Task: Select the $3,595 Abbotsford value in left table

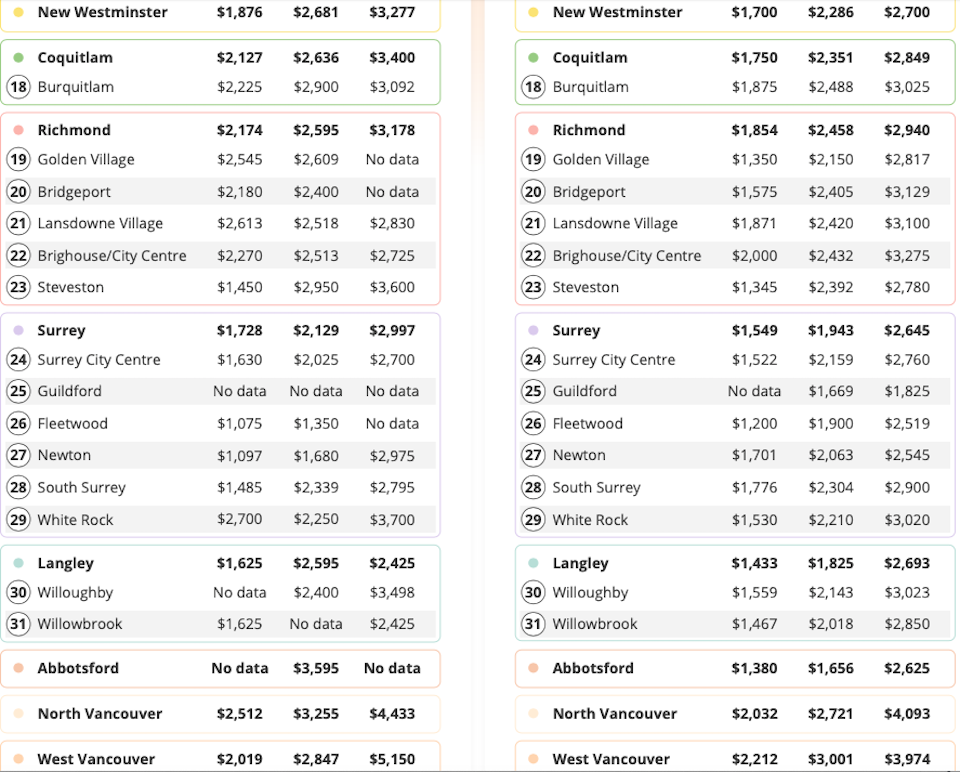Action: (x=316, y=669)
